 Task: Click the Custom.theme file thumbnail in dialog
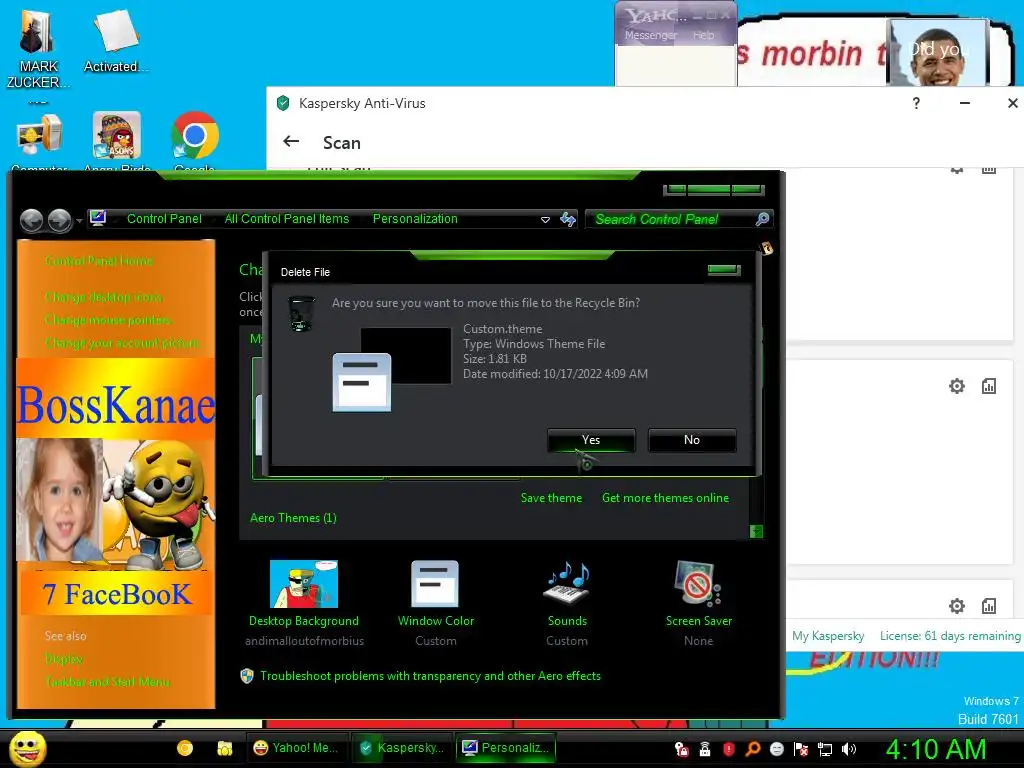(392, 370)
